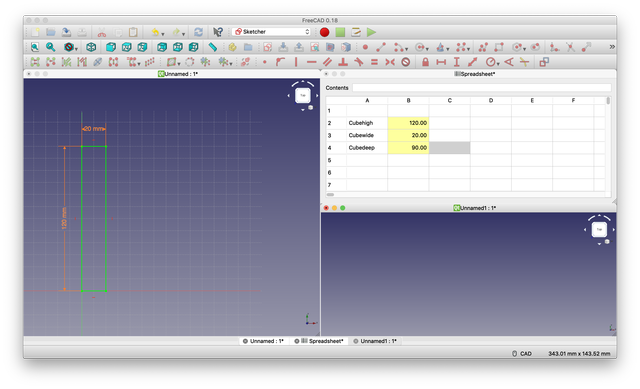The width and height of the screenshot is (640, 389).
Task: Click the Measure distance ruler icon
Action: [213, 47]
